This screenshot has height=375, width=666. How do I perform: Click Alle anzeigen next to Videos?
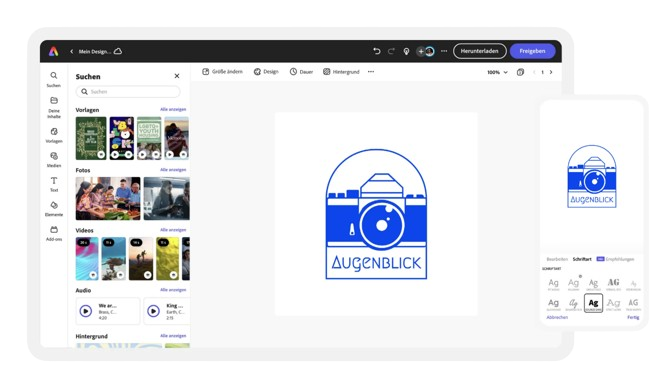tap(173, 230)
